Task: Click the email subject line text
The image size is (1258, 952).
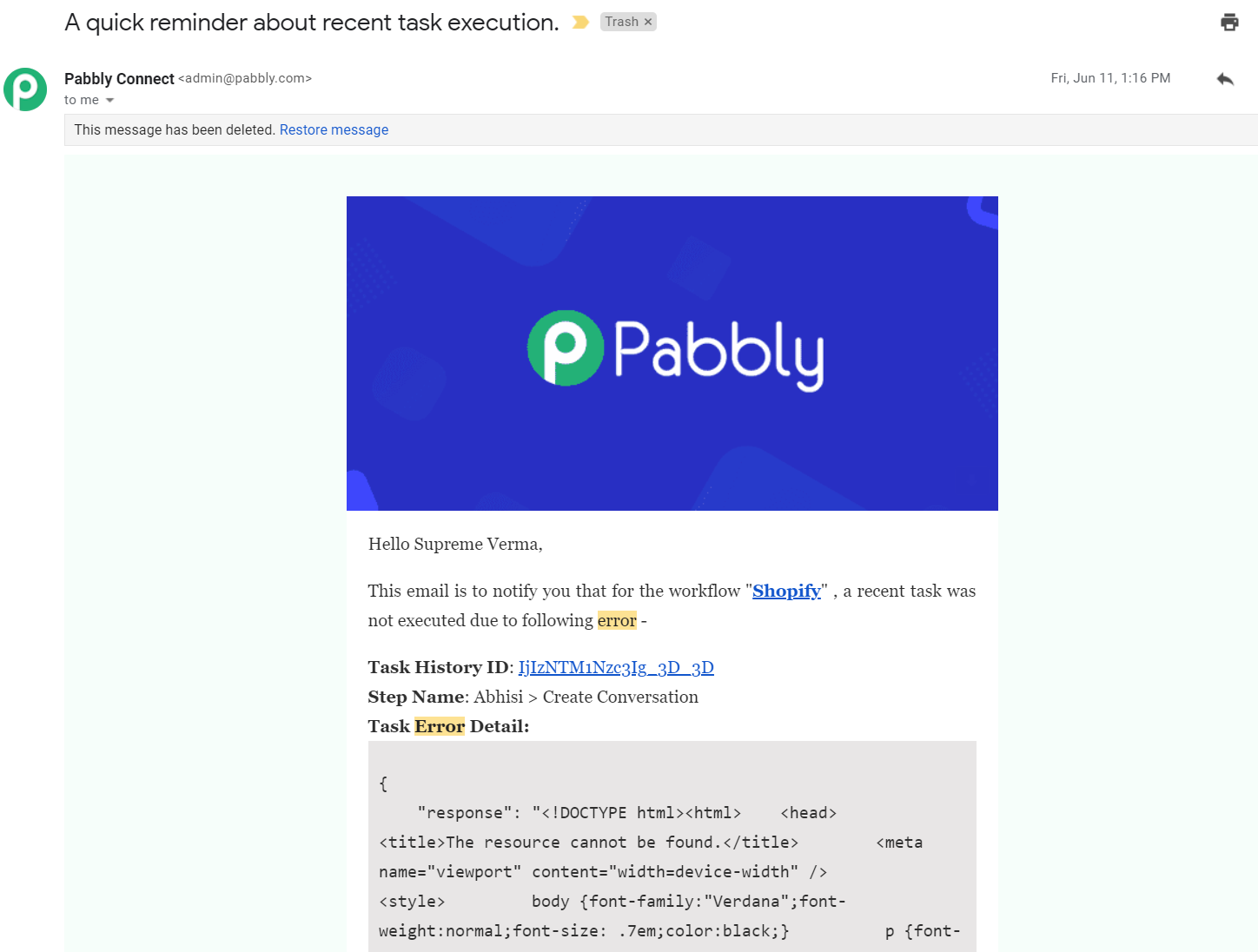Action: (312, 23)
